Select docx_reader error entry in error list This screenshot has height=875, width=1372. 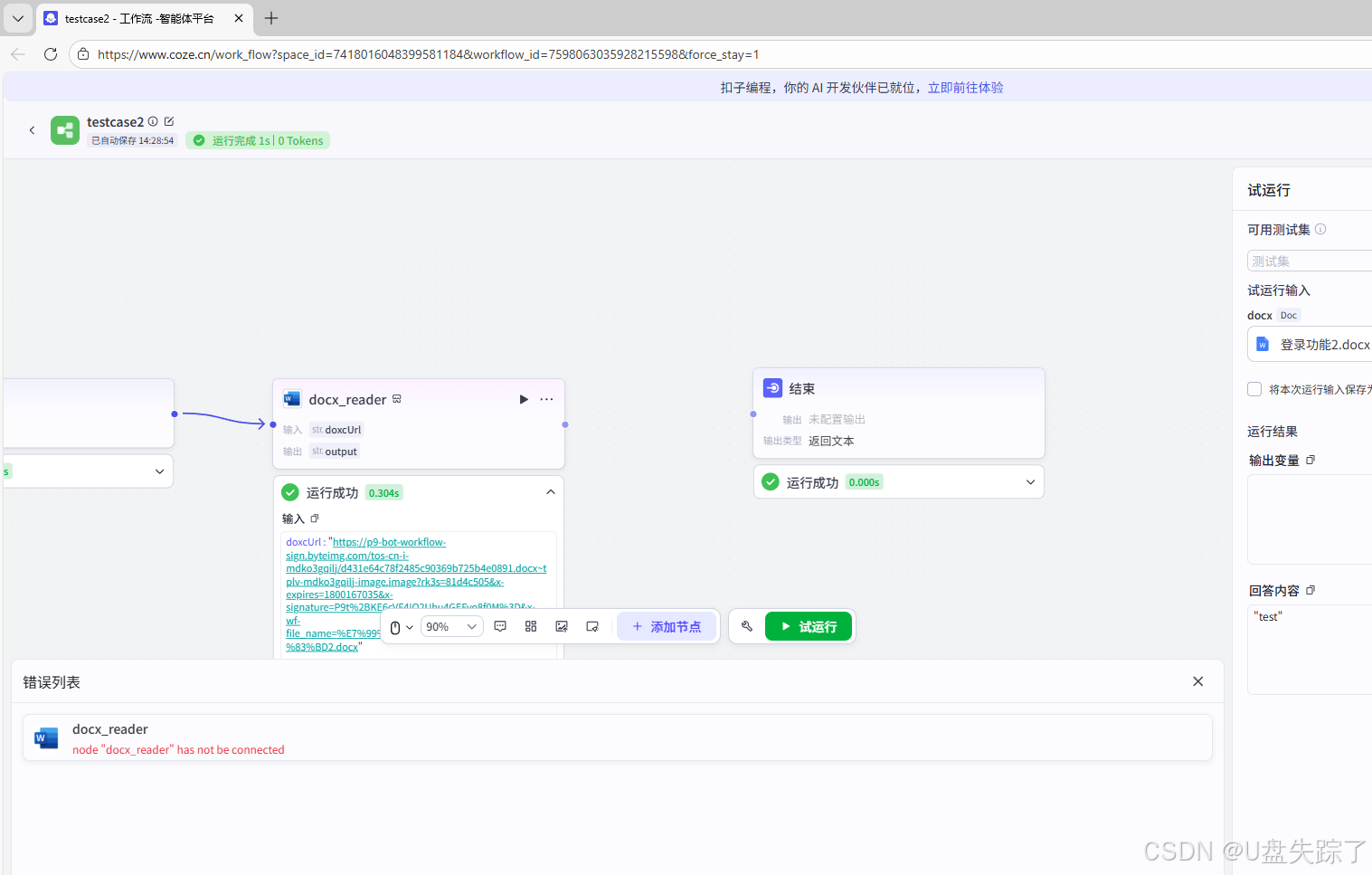tap(618, 738)
